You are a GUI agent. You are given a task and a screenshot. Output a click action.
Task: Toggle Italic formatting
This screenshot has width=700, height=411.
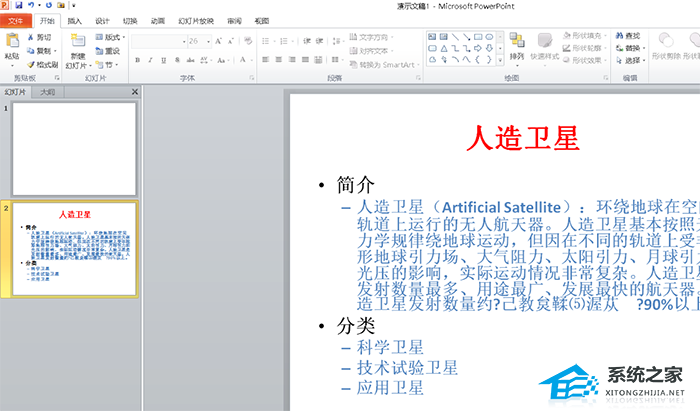point(150,60)
